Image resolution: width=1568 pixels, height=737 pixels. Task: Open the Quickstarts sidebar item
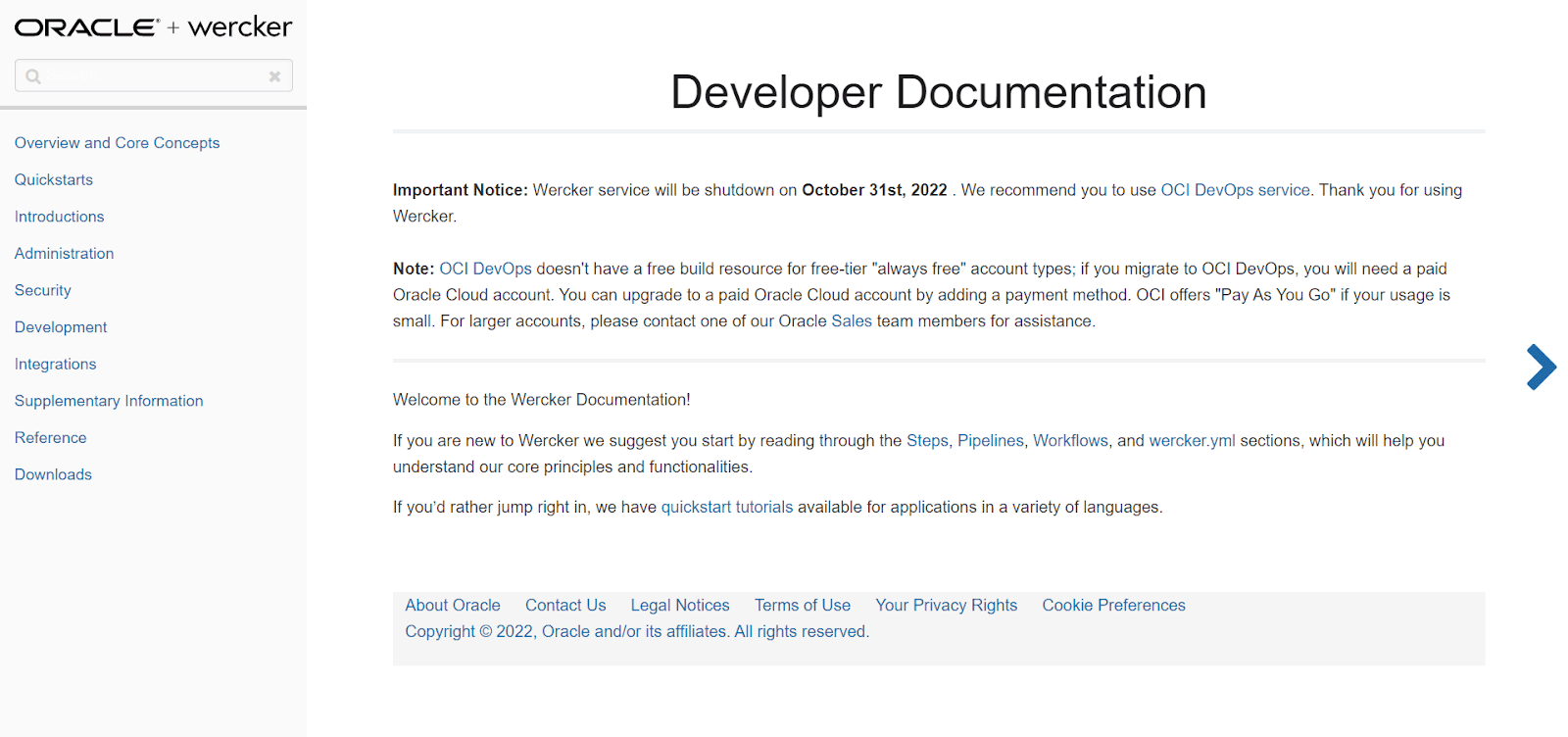[54, 180]
